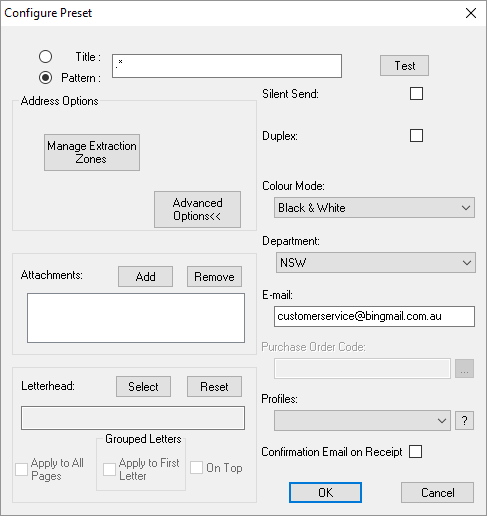Expand the Department dropdown showing NSW
Screen dimensions: 487x516
[x=376, y=263]
